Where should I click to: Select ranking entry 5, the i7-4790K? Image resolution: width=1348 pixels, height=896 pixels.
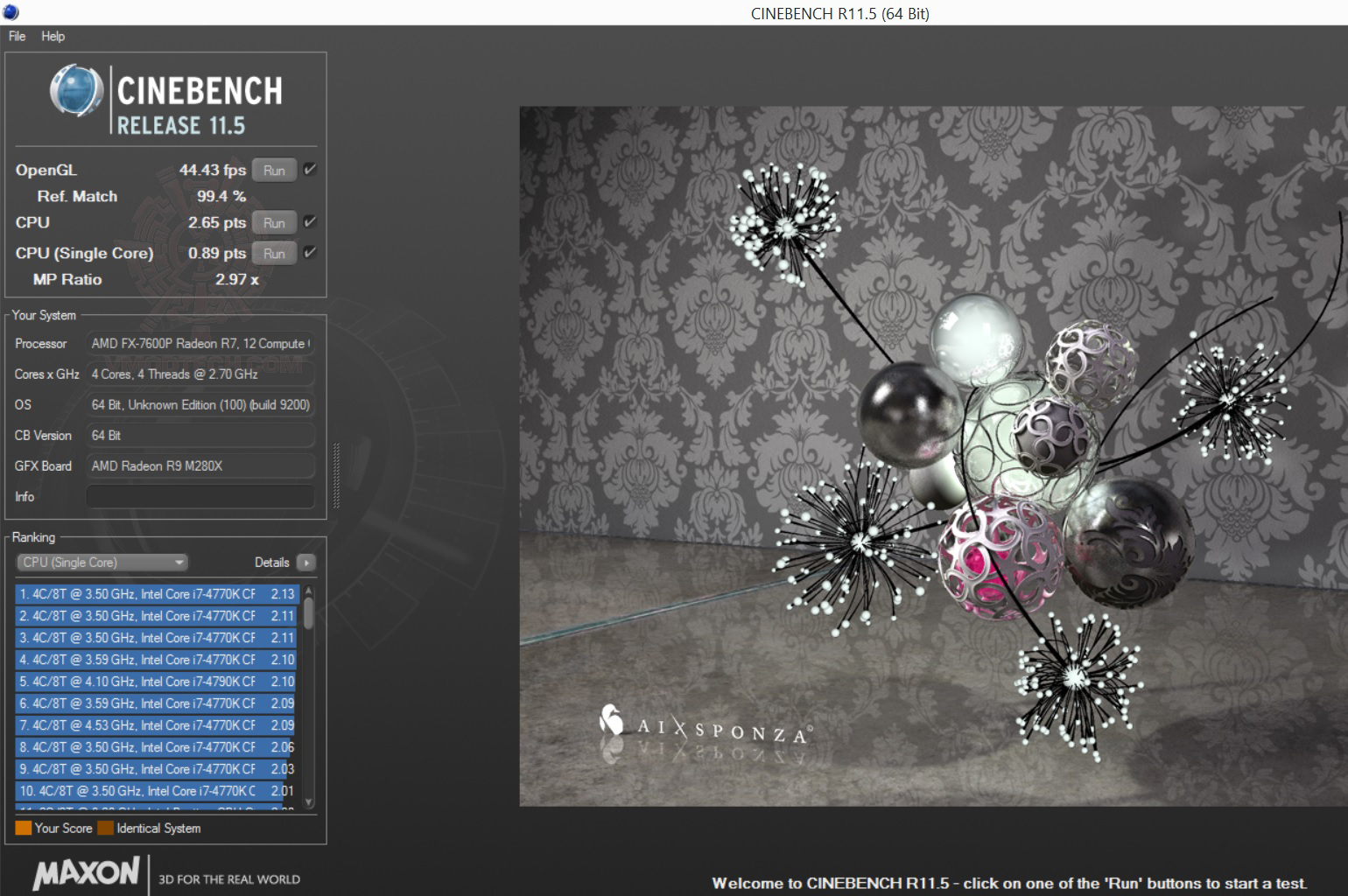click(x=158, y=682)
